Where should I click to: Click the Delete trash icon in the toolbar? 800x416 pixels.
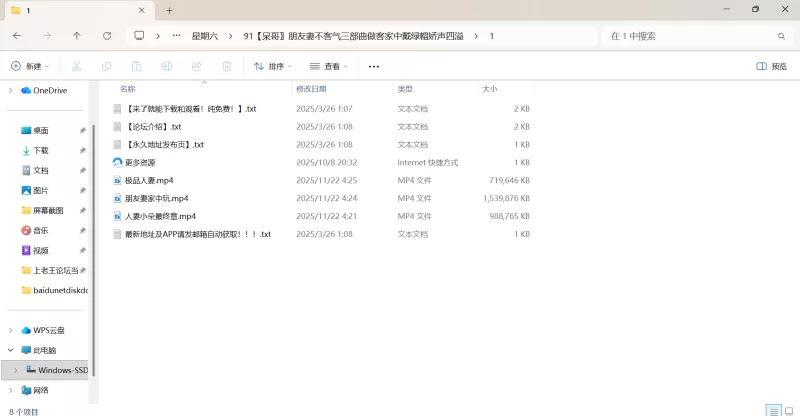pos(227,66)
